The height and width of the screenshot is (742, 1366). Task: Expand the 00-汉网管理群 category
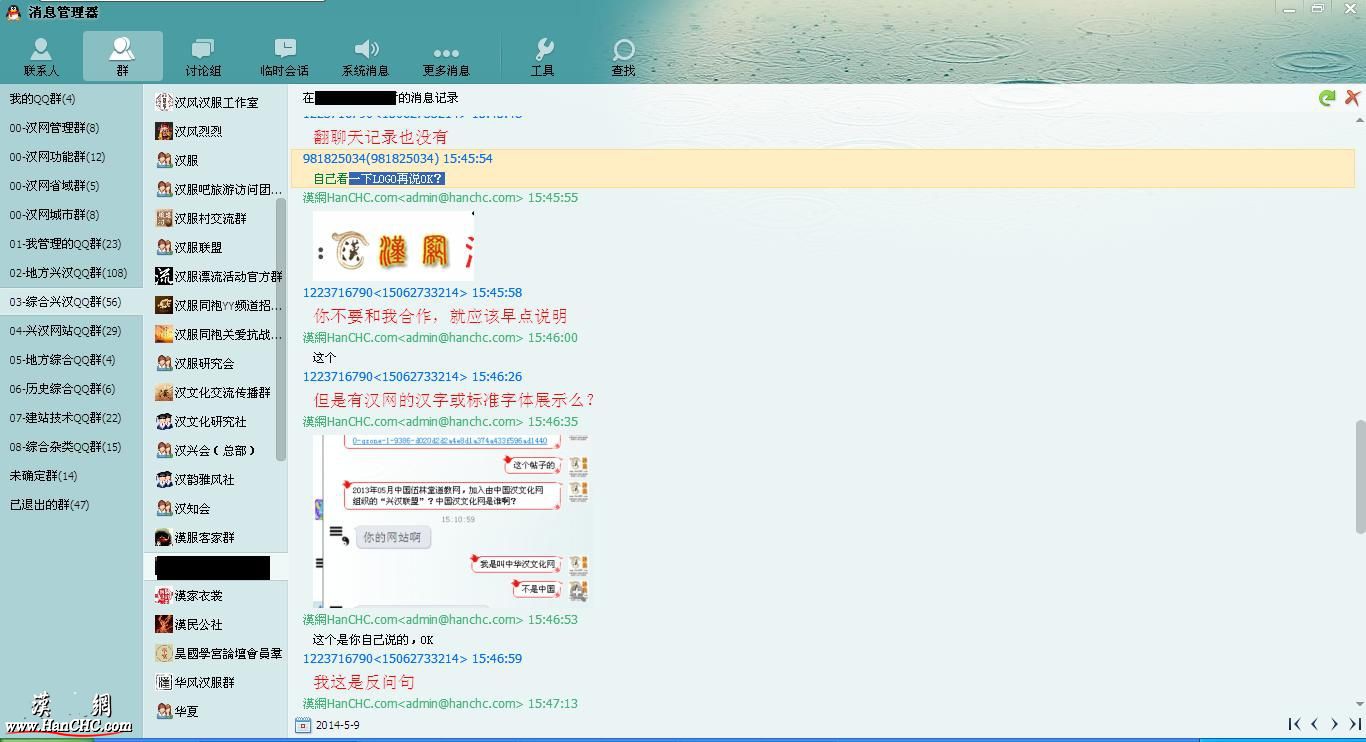pos(54,128)
